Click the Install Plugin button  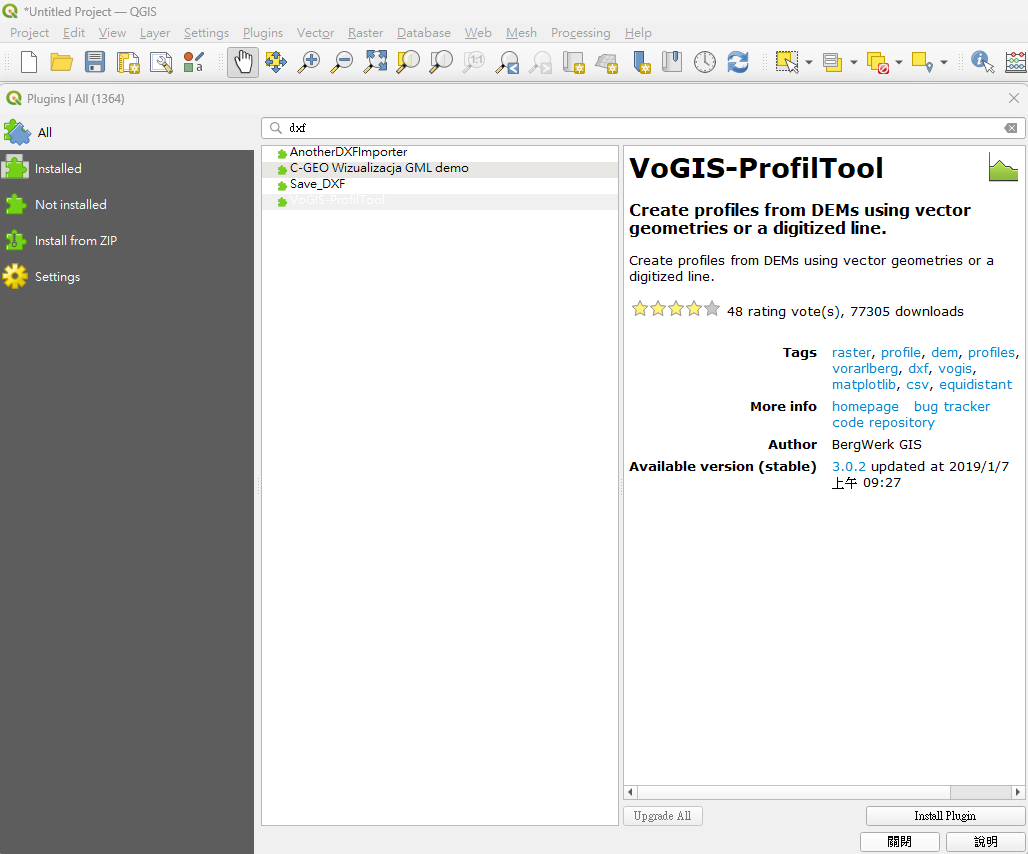[945, 816]
